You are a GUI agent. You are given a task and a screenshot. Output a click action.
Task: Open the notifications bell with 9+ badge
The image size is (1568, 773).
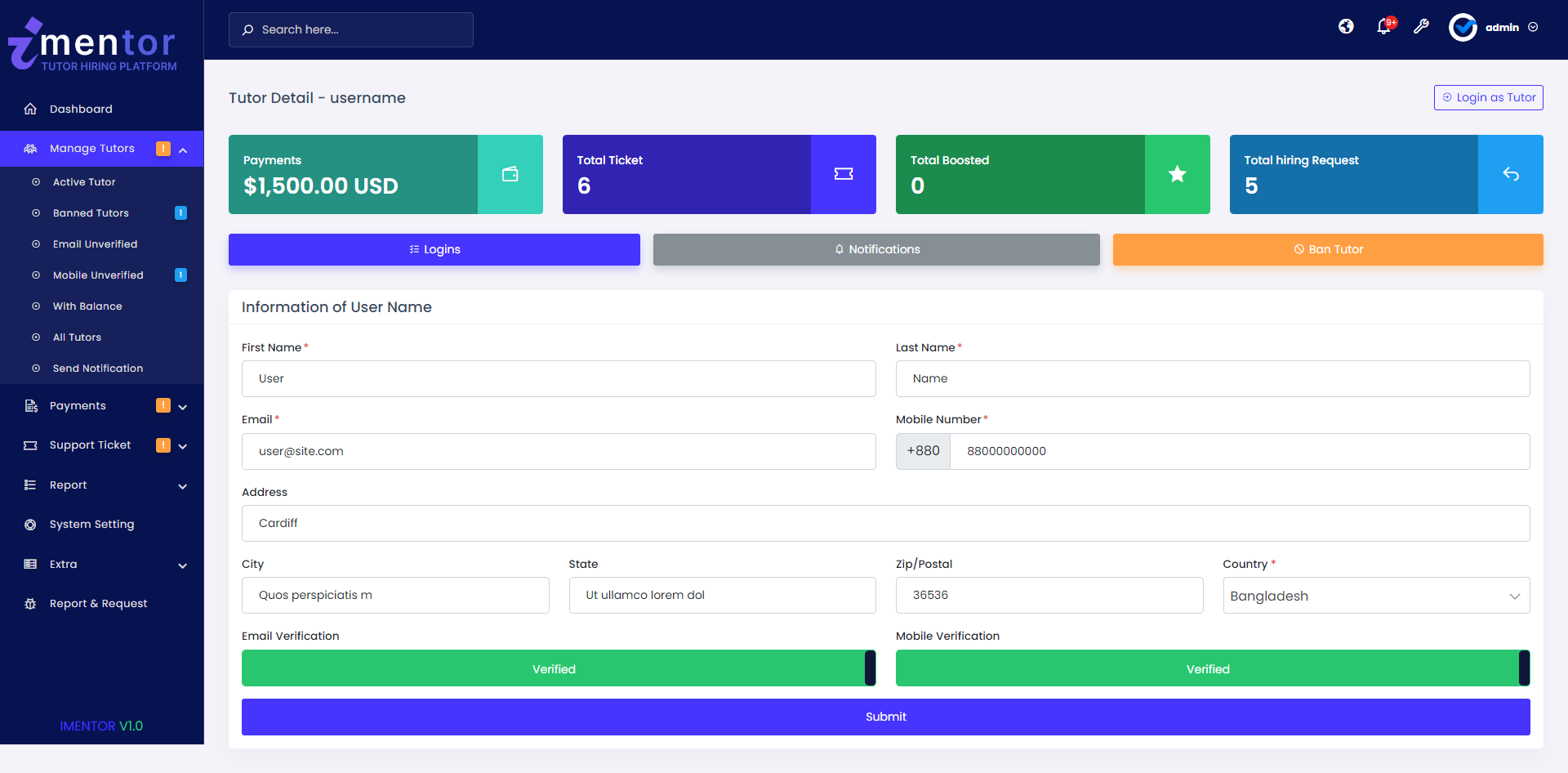(1384, 26)
